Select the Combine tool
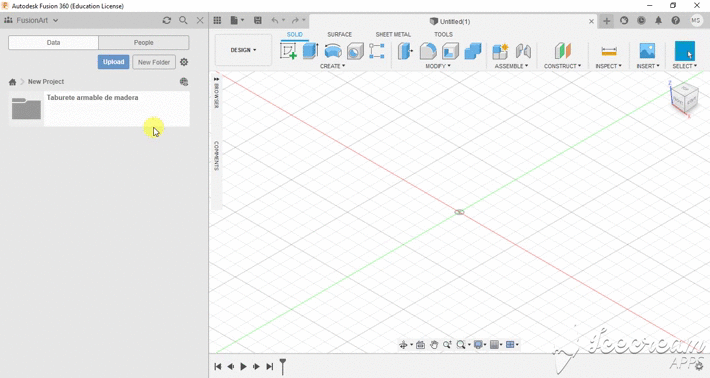This screenshot has height=378, width=710. pyautogui.click(x=473, y=51)
